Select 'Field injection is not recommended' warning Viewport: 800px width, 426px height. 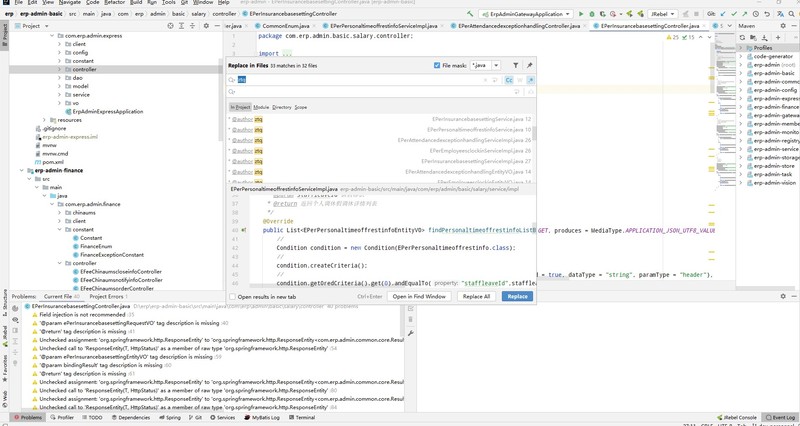[82, 315]
